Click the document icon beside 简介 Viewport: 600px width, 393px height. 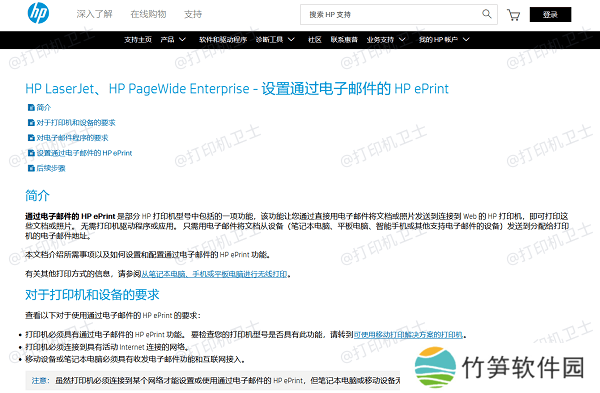(31, 108)
